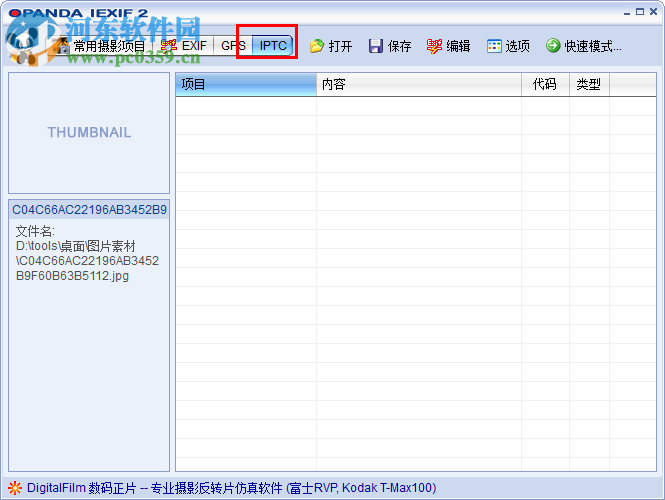Viewport: 665px width, 500px height.
Task: Switch to the IPTC tab
Action: [273, 45]
